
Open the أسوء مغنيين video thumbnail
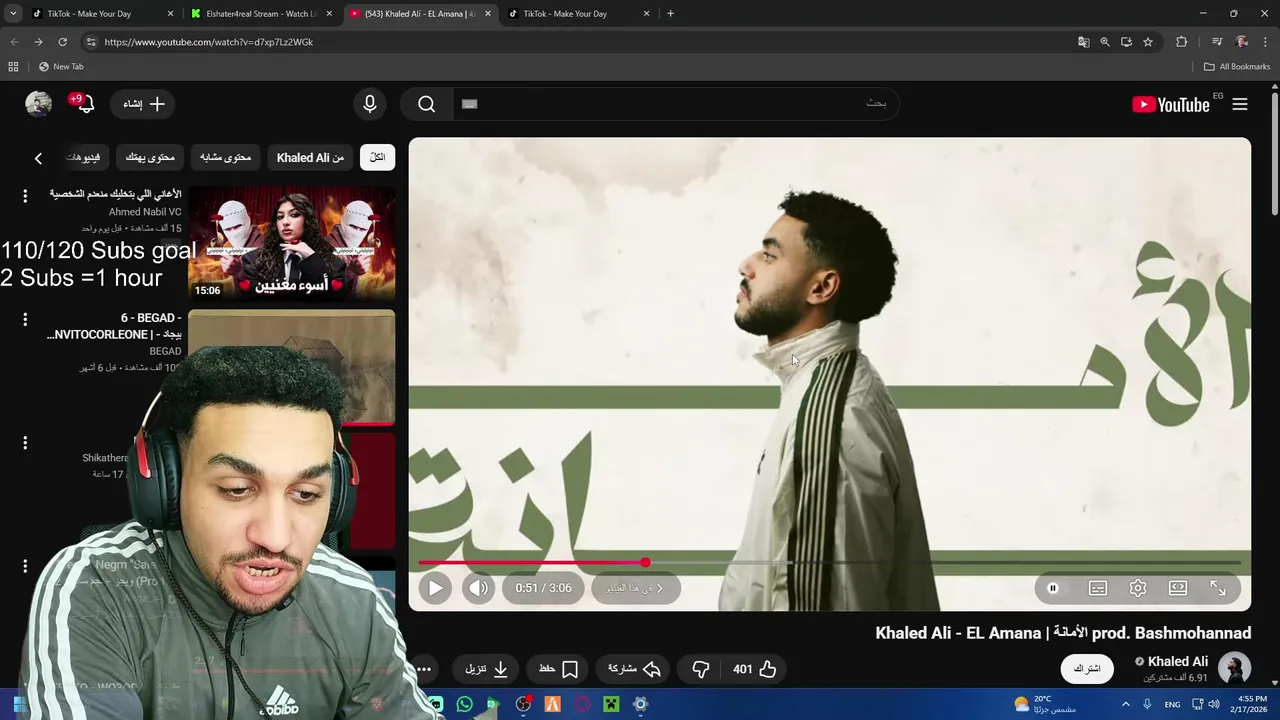292,243
